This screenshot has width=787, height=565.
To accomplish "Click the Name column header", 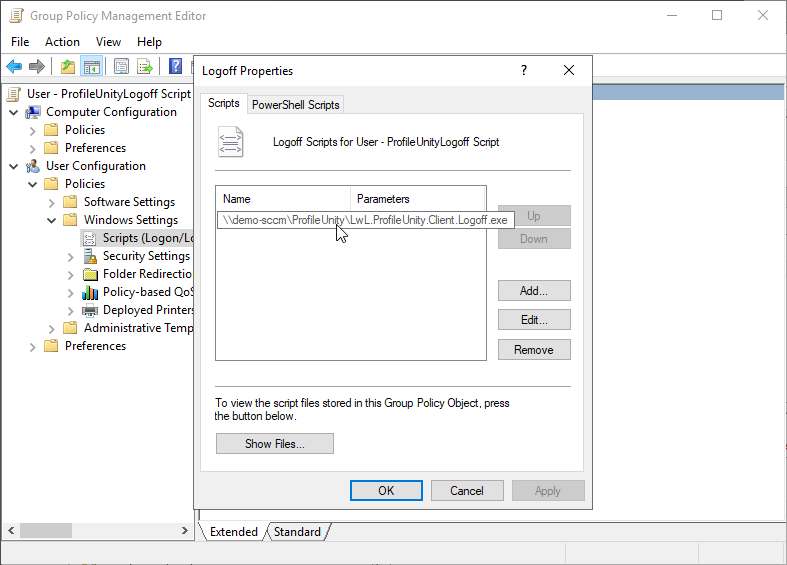I will point(283,199).
